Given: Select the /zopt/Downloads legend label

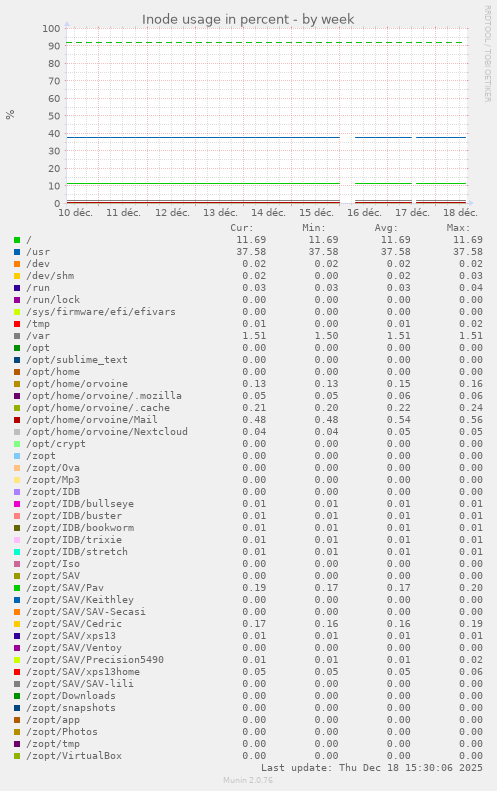Looking at the screenshot, I should click(71, 696).
